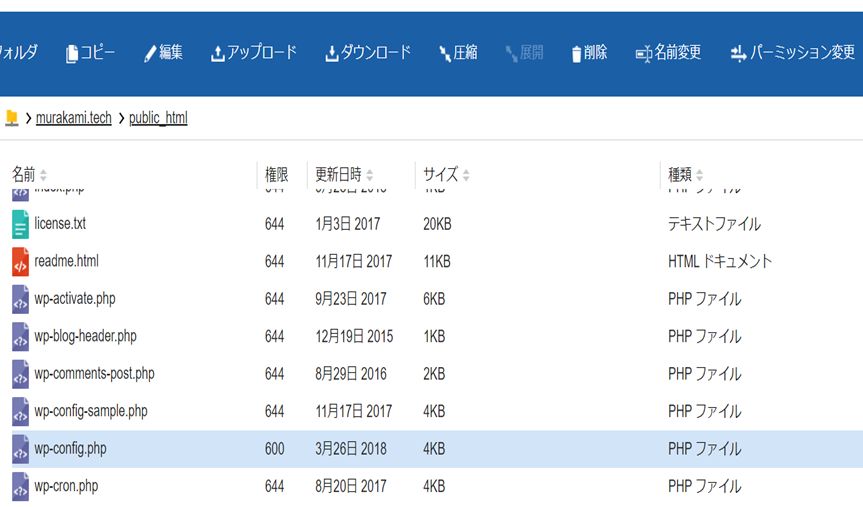Sort by Size (サイズ) column
863x507 pixels.
coord(446,175)
